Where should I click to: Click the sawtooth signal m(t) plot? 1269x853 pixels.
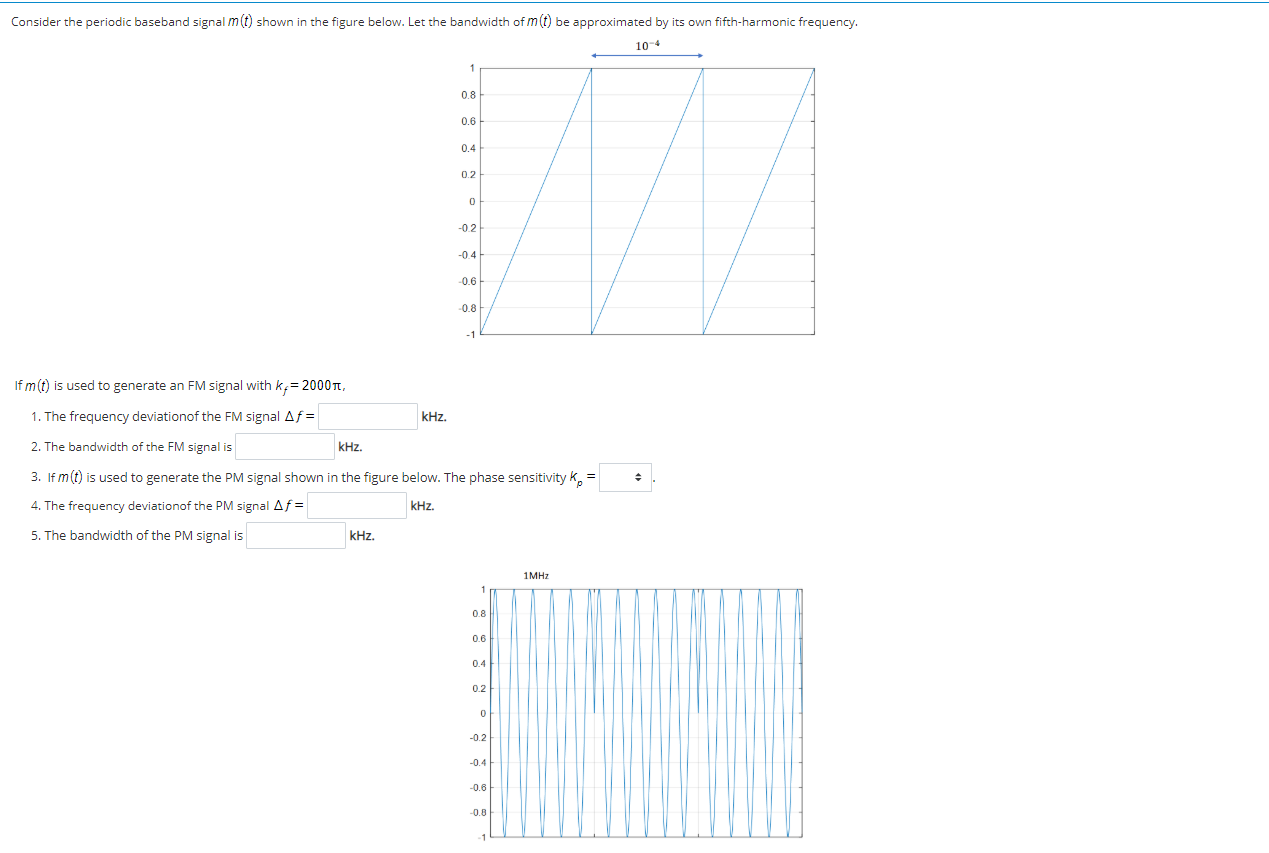(x=647, y=200)
